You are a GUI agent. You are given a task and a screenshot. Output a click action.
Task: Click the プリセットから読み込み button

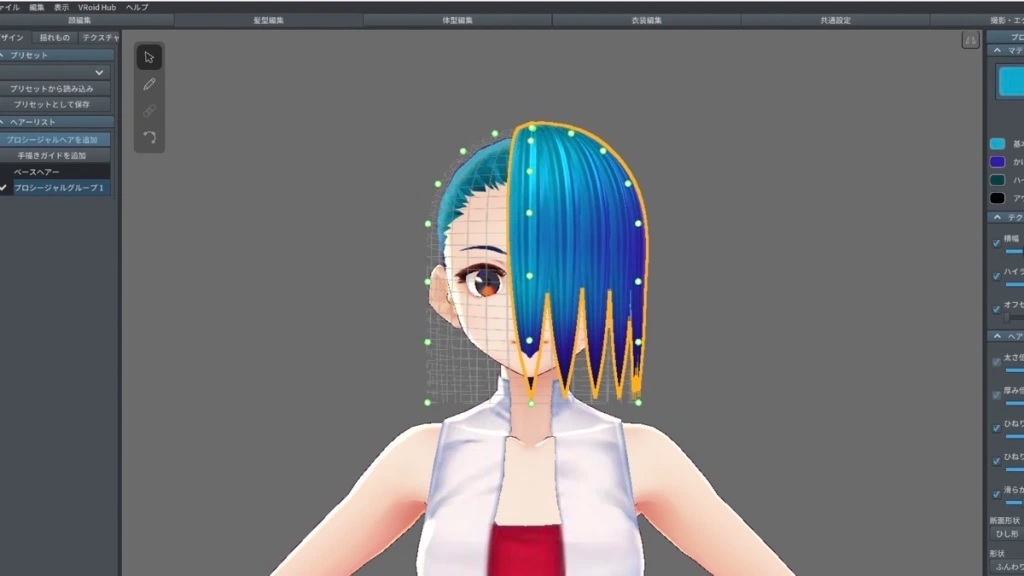click(56, 89)
